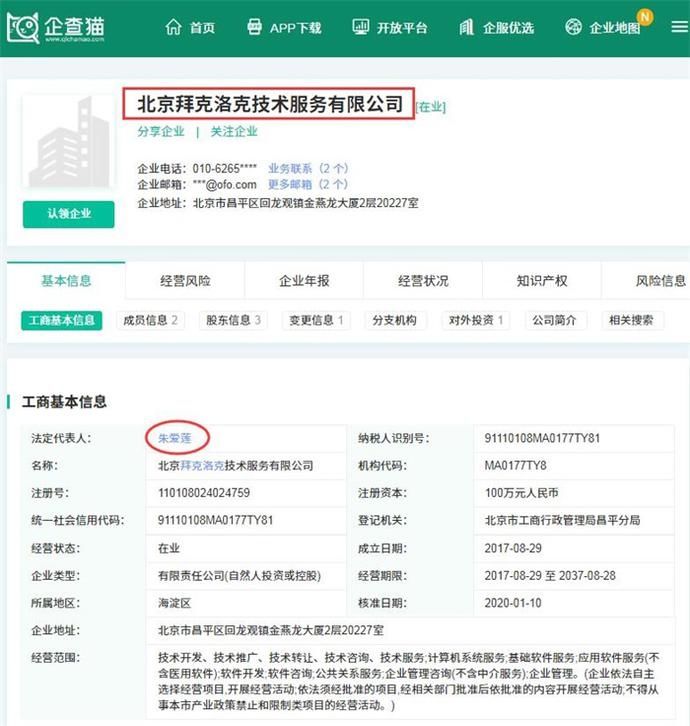Click the orange N badge

645,17
